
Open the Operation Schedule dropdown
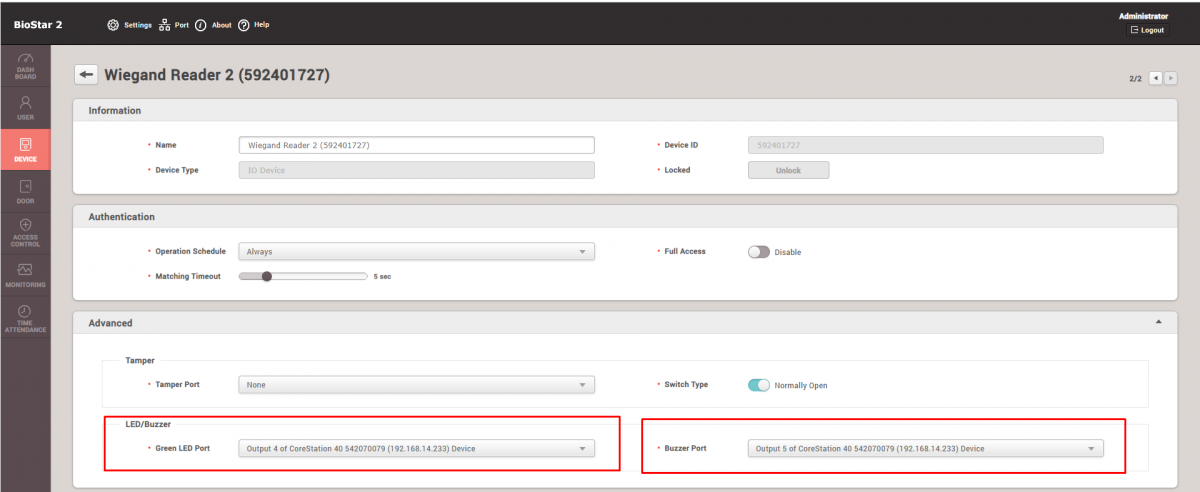tap(416, 252)
